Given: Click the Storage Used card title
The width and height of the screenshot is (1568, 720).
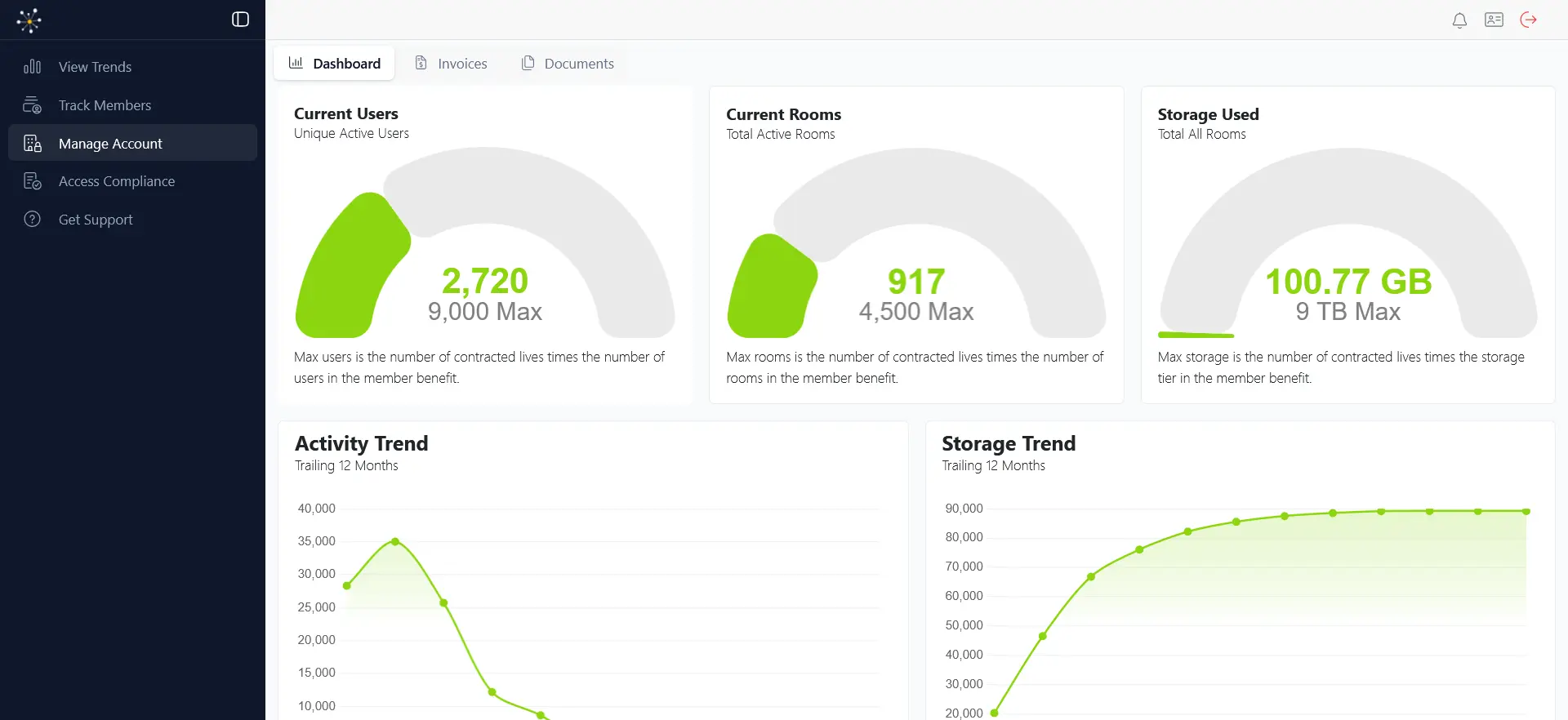Looking at the screenshot, I should pyautogui.click(x=1209, y=114).
